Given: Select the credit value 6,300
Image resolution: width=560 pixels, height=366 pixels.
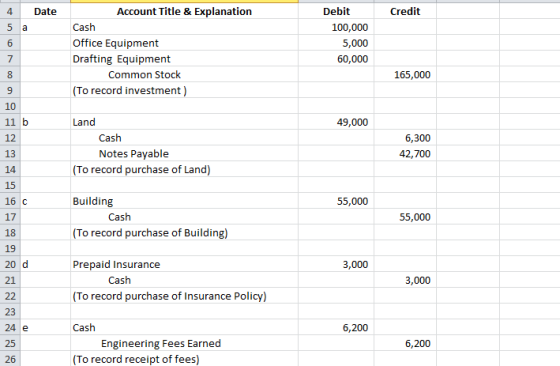Looking at the screenshot, I should click(405, 138).
